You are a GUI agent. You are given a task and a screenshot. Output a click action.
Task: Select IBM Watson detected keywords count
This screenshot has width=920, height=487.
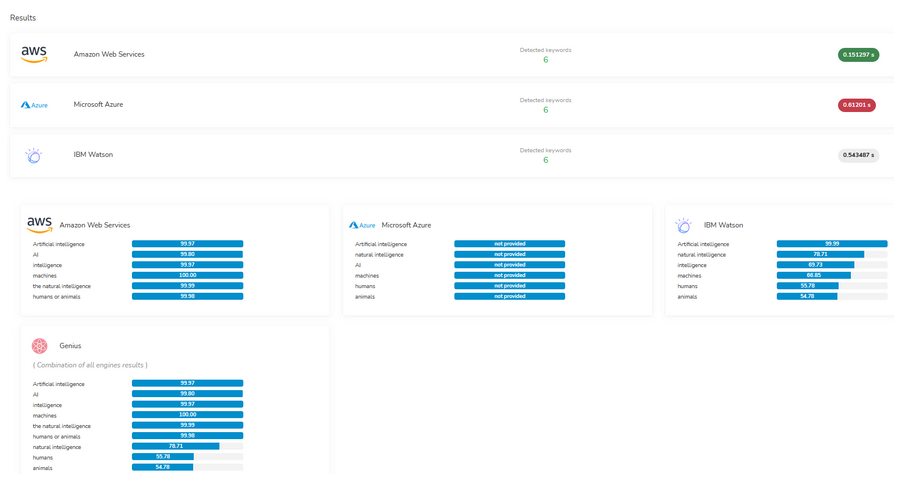coord(546,160)
